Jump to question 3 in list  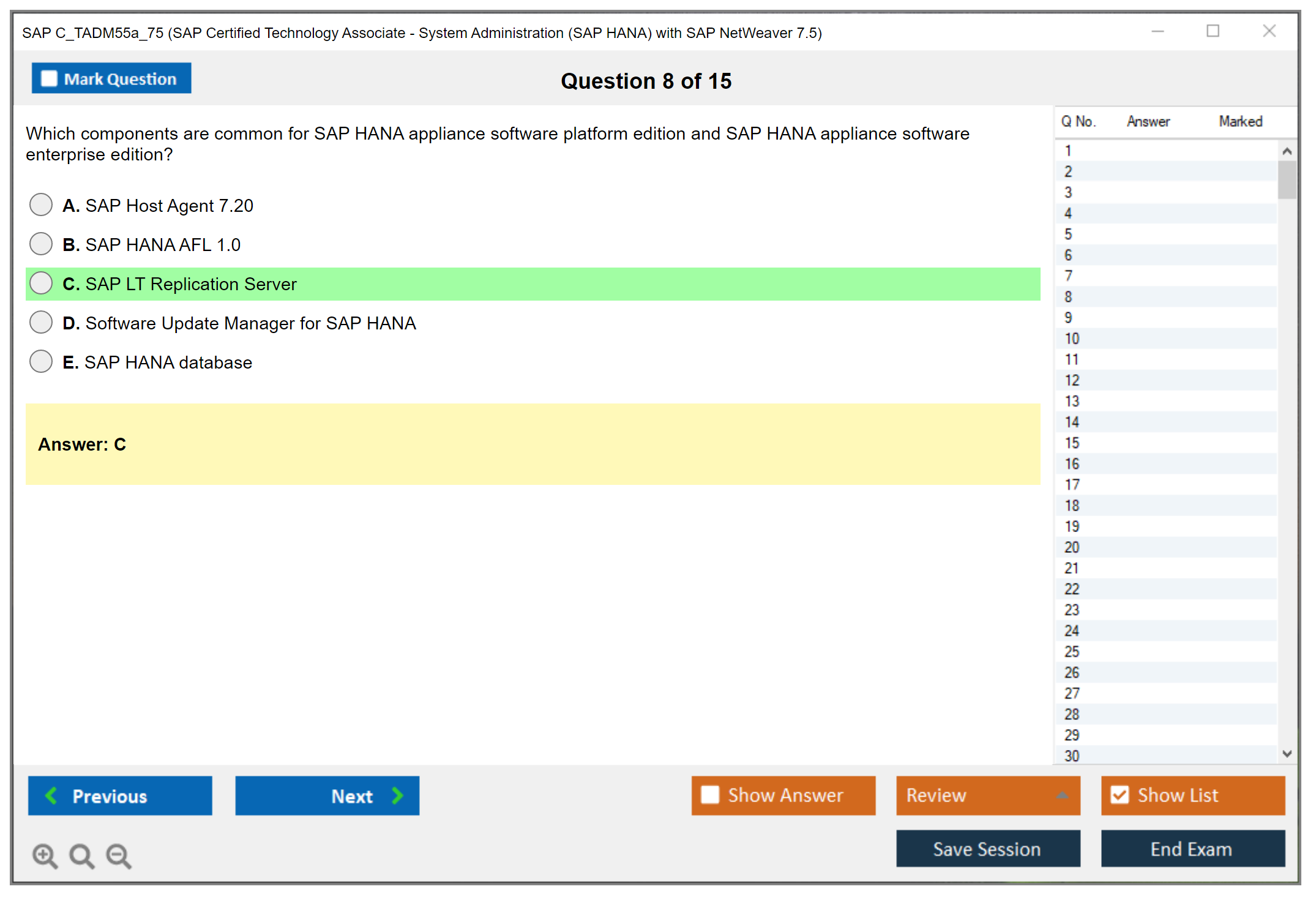click(x=1068, y=192)
